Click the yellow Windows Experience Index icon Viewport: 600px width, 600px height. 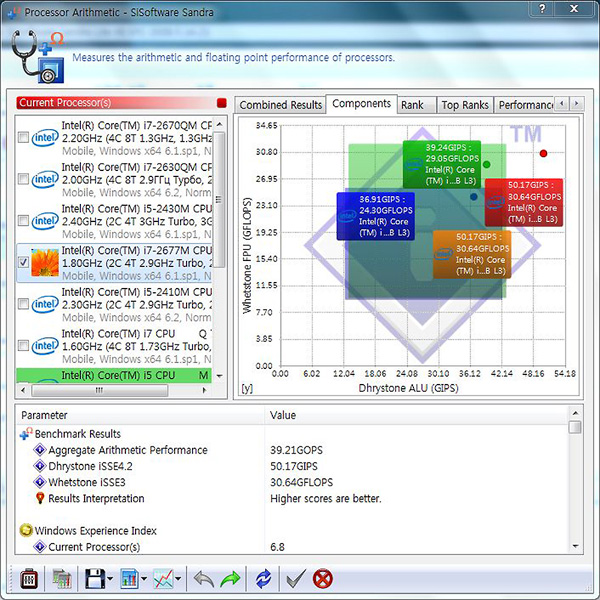[26, 530]
